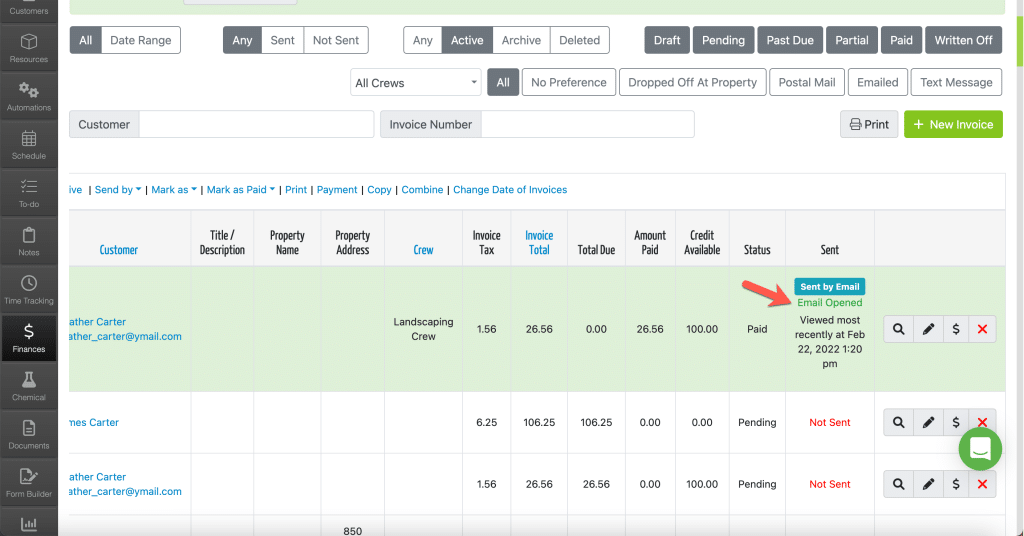Open ather_carter@ymail.com in the paid row
The width and height of the screenshot is (1024, 536).
125,336
